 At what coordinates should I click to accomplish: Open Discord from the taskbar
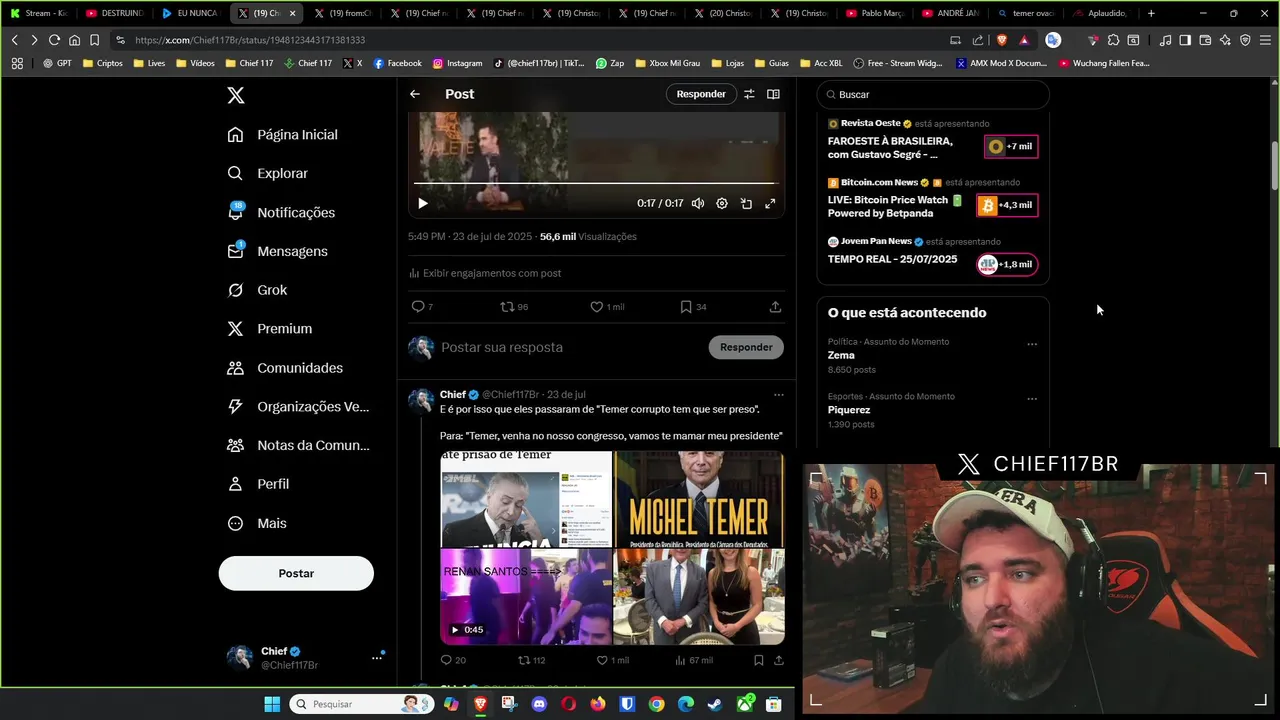pyautogui.click(x=540, y=704)
